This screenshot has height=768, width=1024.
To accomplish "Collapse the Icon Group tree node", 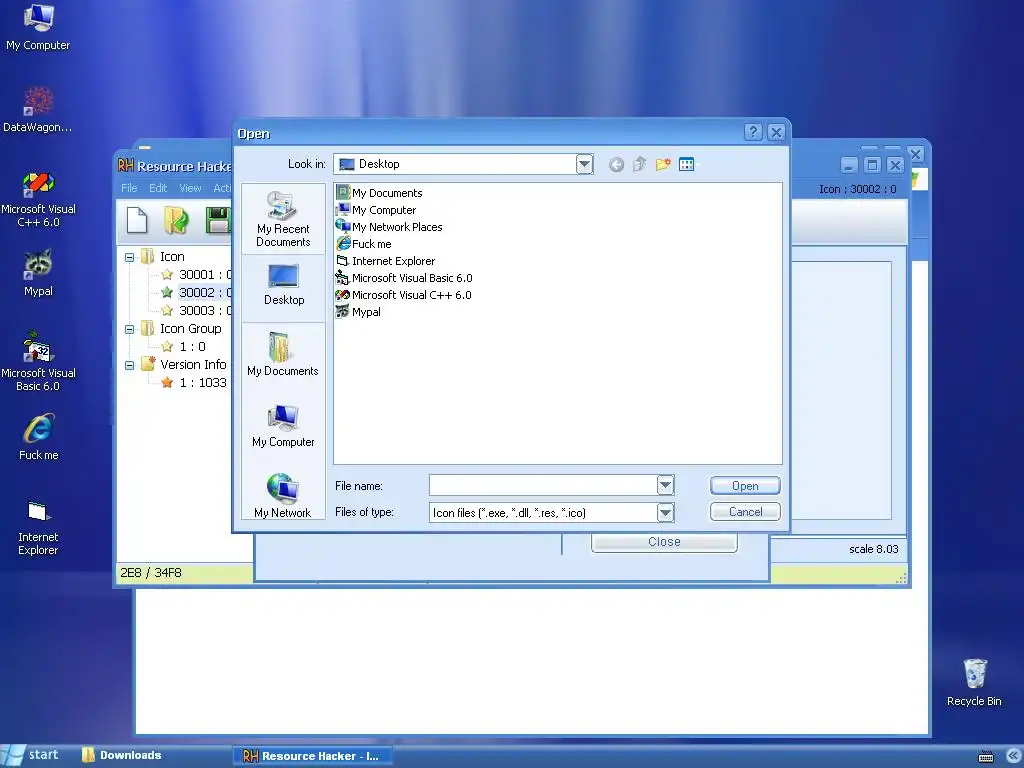I will (x=129, y=329).
